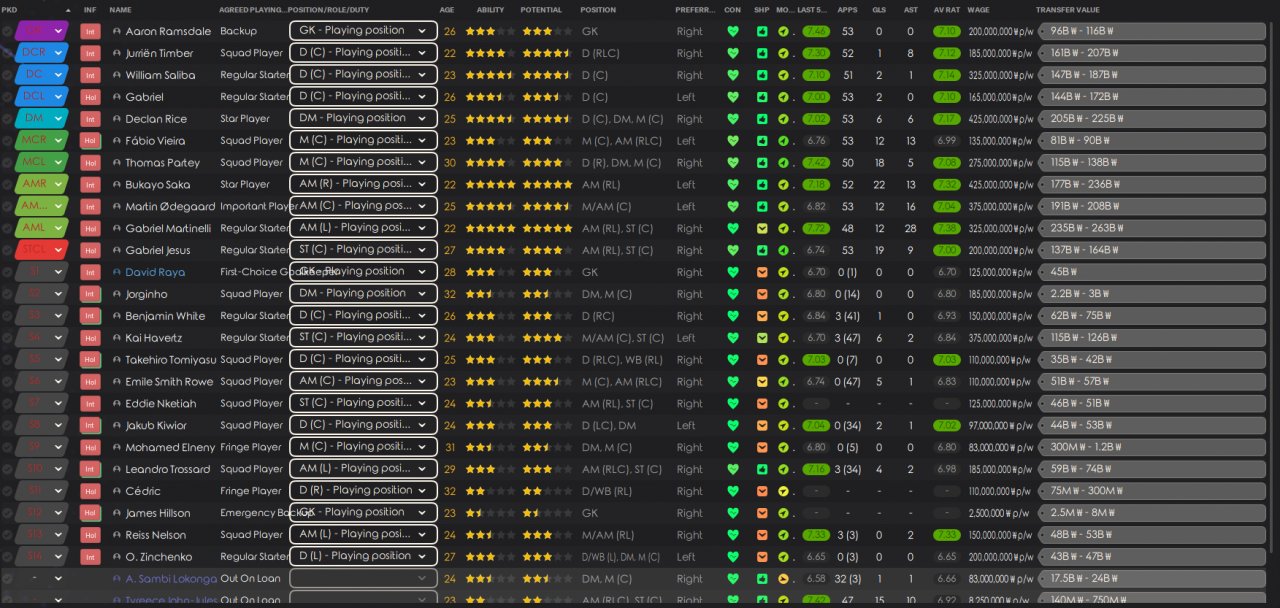Open Gabriel Martinelli's player profile
1280x608 pixels.
click(x=168, y=228)
